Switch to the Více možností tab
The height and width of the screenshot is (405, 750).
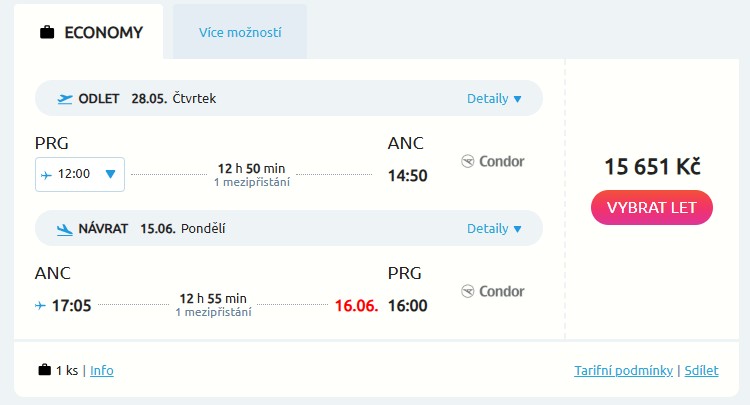pyautogui.click(x=240, y=32)
